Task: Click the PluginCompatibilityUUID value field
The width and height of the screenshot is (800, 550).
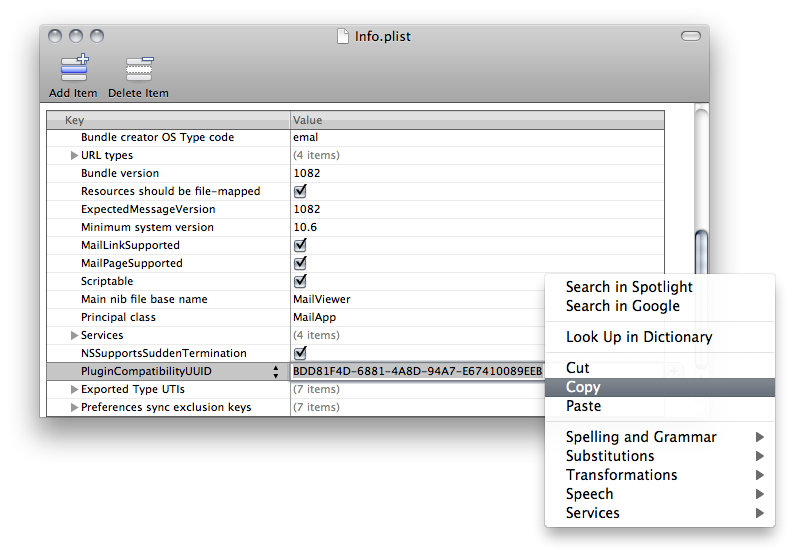Action: tap(417, 371)
